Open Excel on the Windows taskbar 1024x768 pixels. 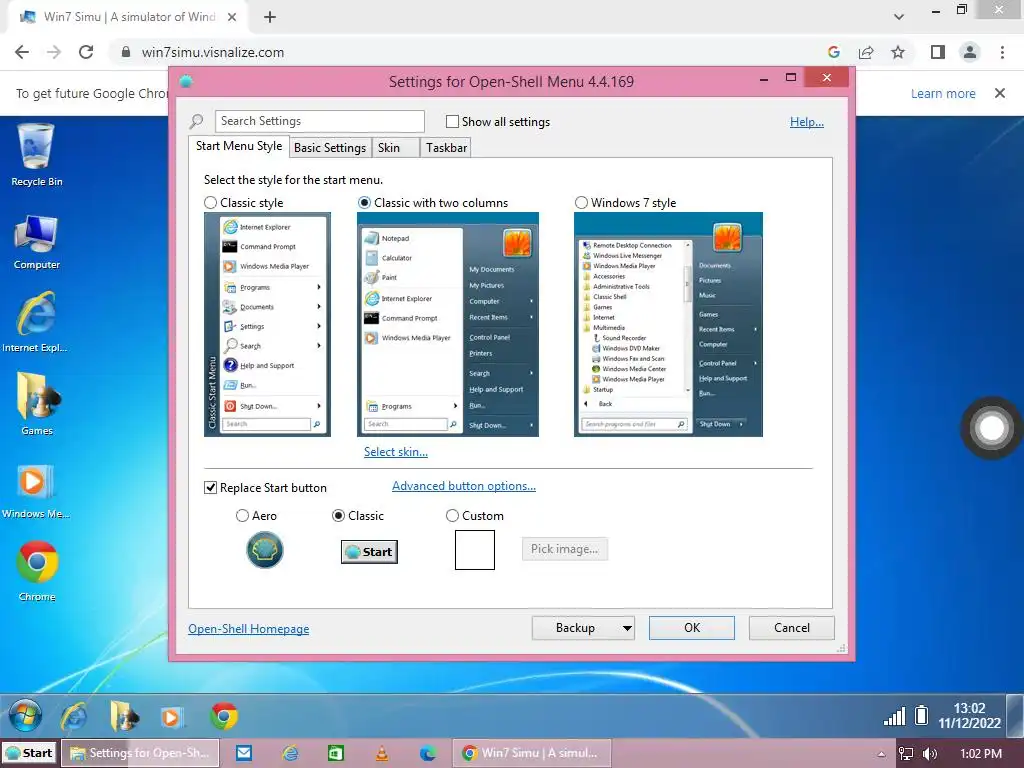pos(336,753)
